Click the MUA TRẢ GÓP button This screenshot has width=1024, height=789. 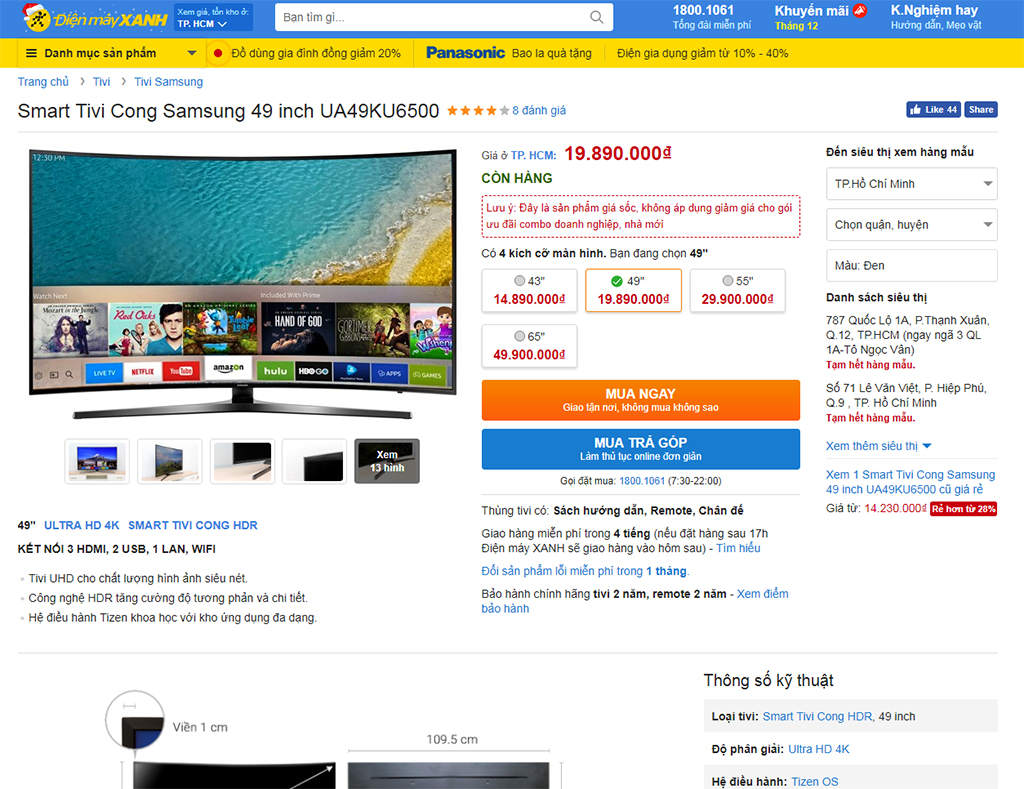click(641, 449)
